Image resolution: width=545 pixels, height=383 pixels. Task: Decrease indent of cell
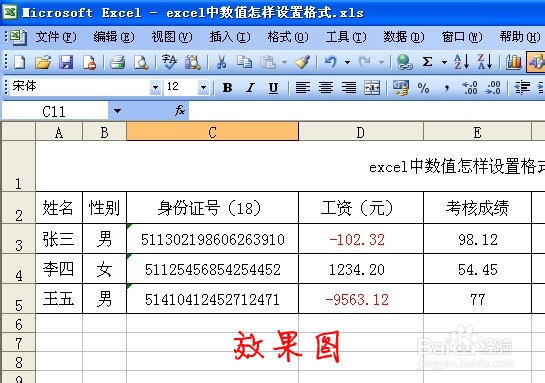click(522, 88)
